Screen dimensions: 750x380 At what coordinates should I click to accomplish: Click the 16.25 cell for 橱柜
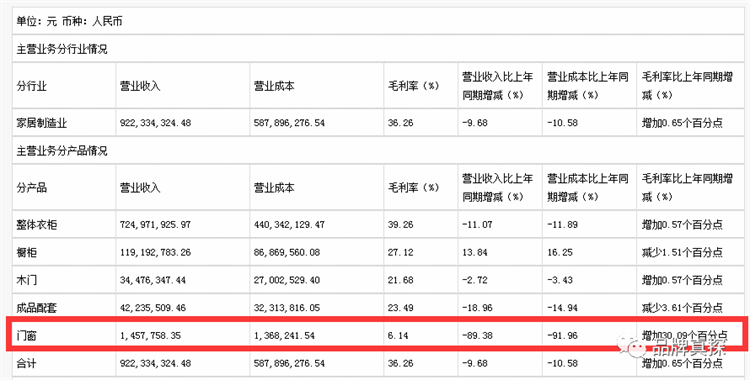tap(560, 252)
